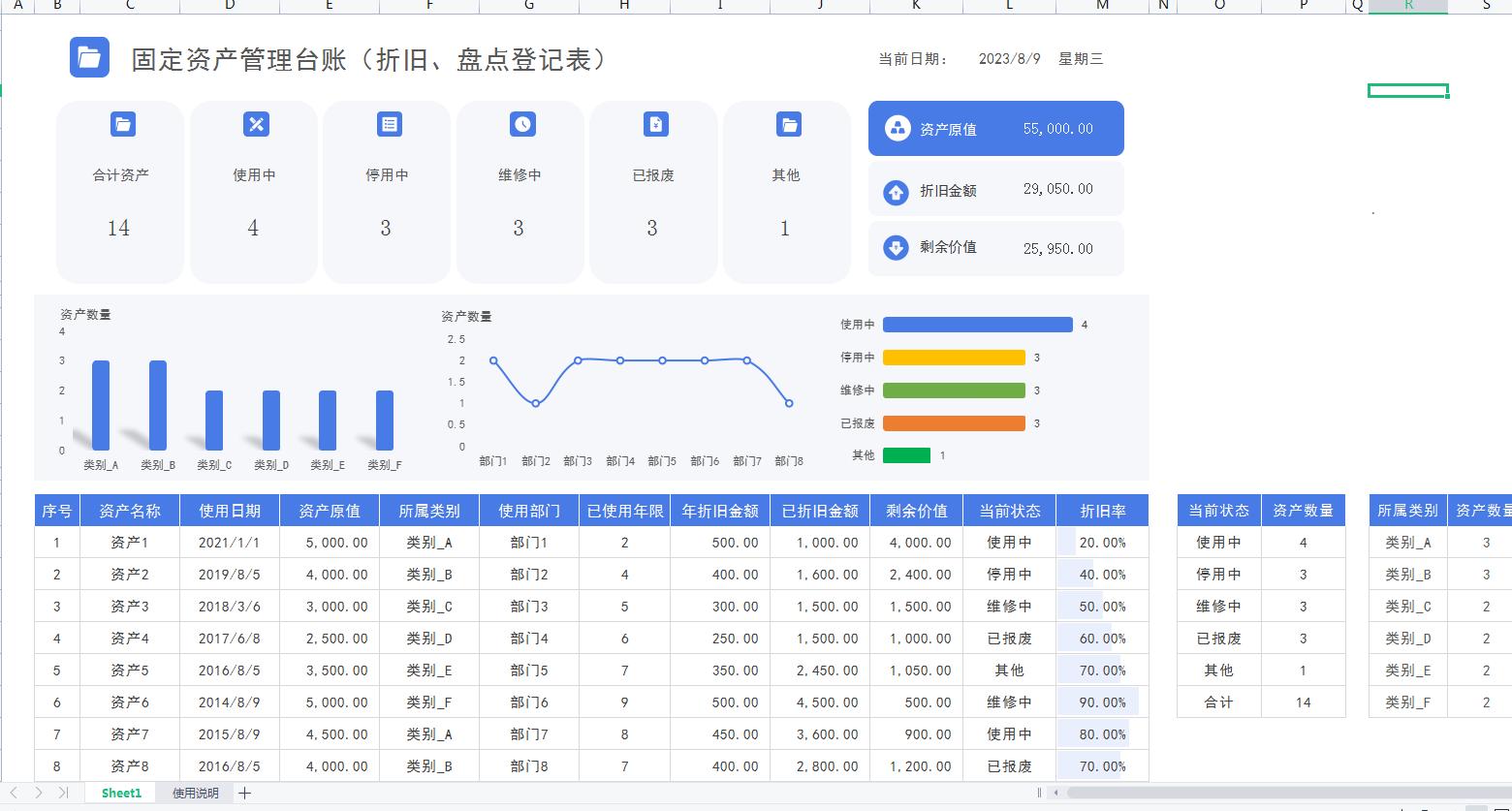Select column C header
1512x811 pixels.
(x=130, y=6)
